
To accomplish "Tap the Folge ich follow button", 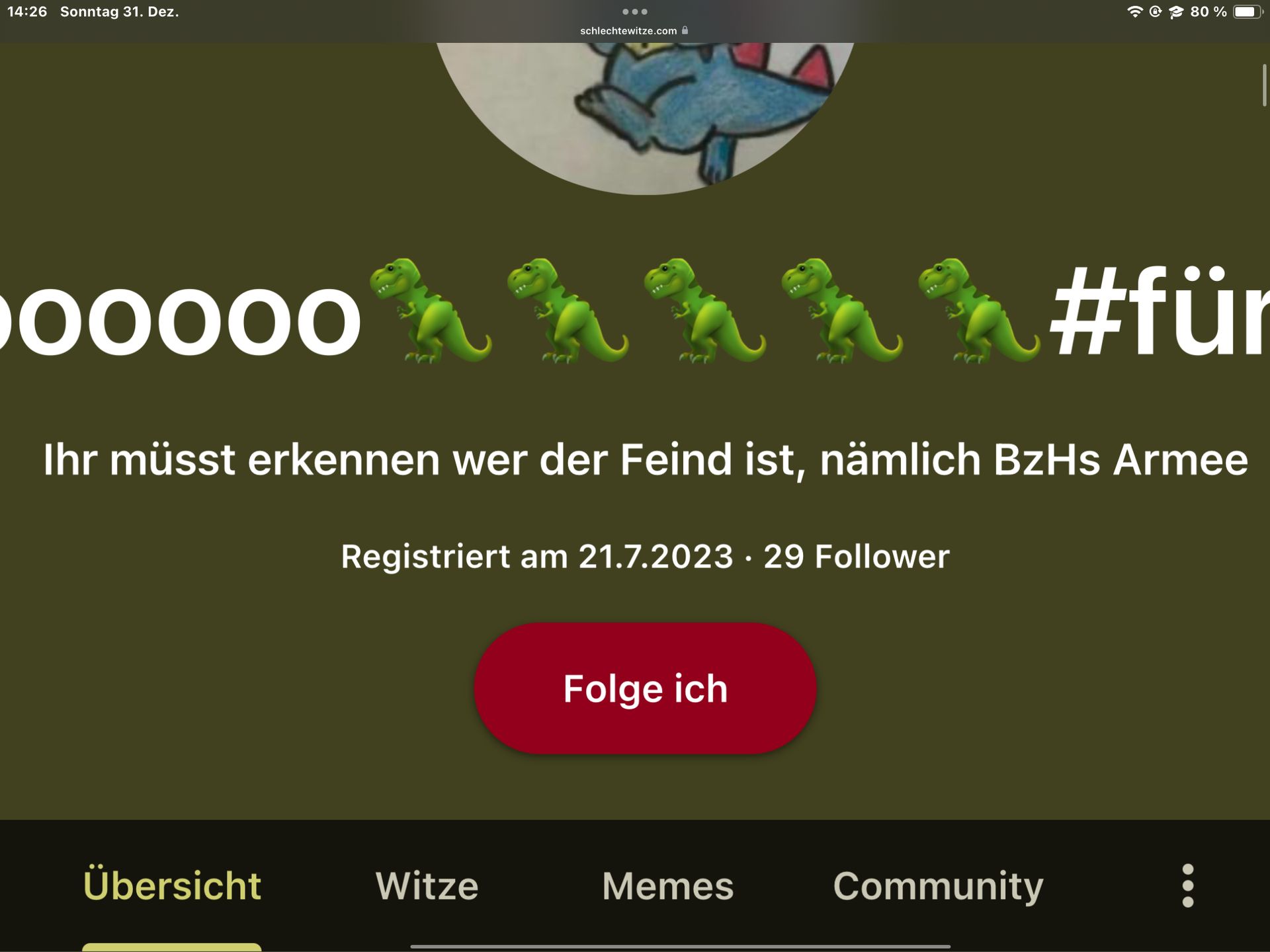I will pos(645,688).
